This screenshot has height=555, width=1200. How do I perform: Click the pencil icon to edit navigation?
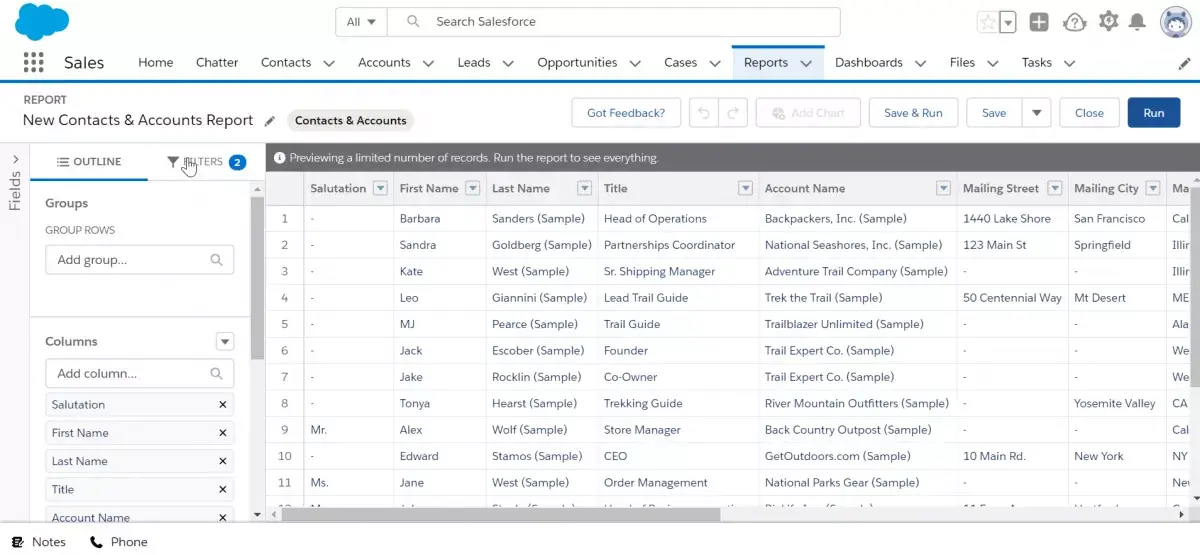pos(1185,63)
